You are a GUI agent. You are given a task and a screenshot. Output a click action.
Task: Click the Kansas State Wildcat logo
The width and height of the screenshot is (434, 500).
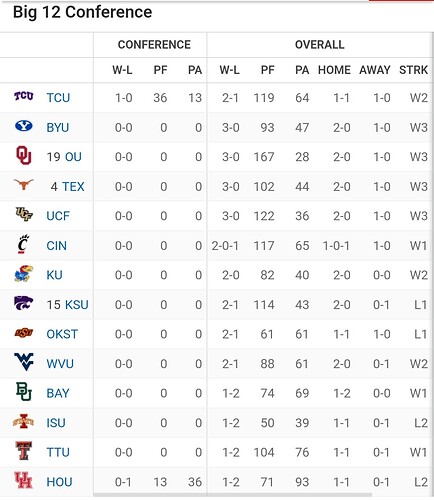(x=23, y=303)
